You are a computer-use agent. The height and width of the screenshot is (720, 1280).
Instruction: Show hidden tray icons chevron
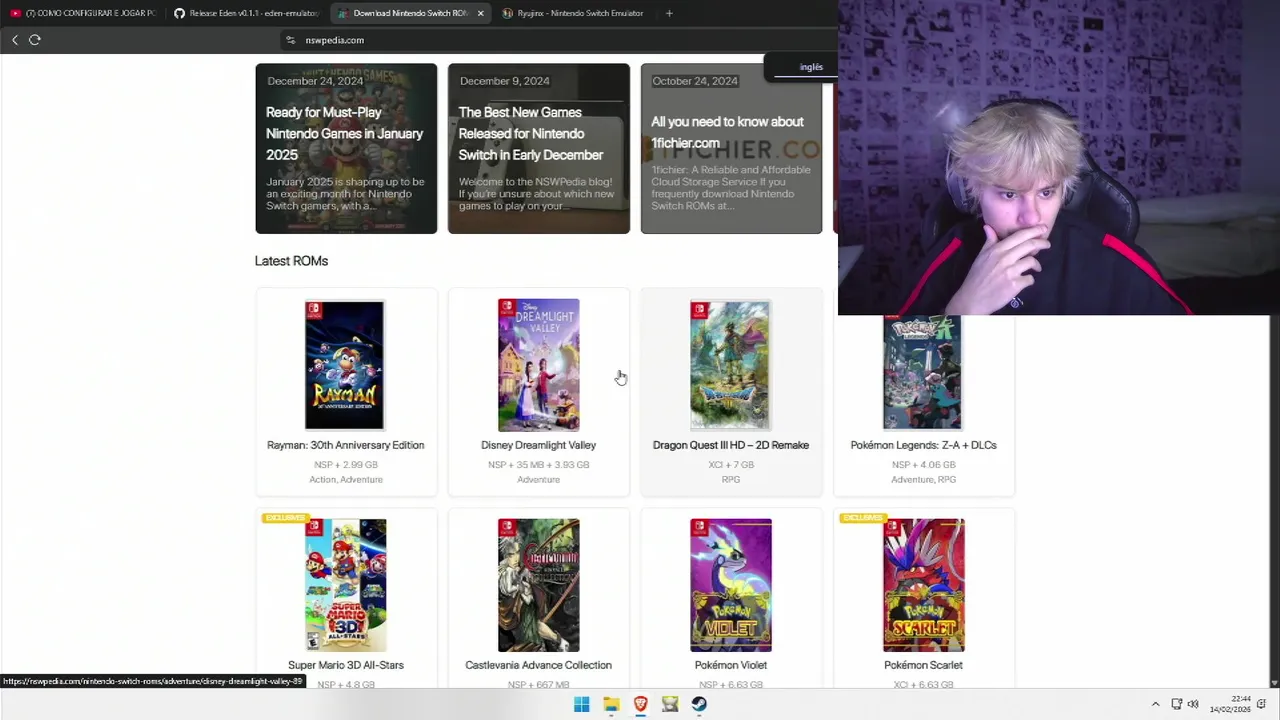click(x=1155, y=704)
